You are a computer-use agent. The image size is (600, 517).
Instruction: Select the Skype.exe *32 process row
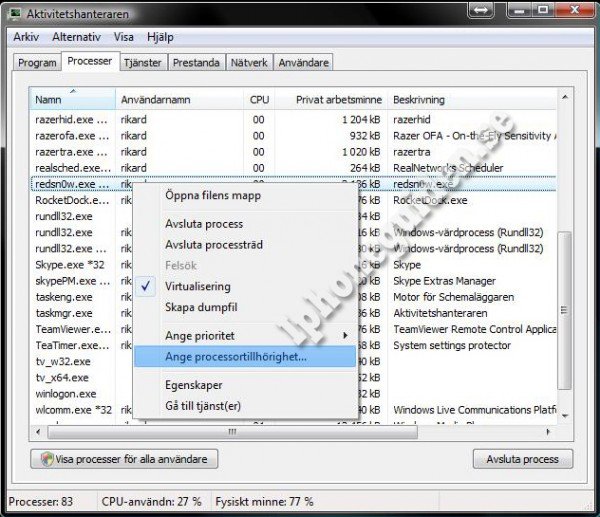click(x=293, y=265)
